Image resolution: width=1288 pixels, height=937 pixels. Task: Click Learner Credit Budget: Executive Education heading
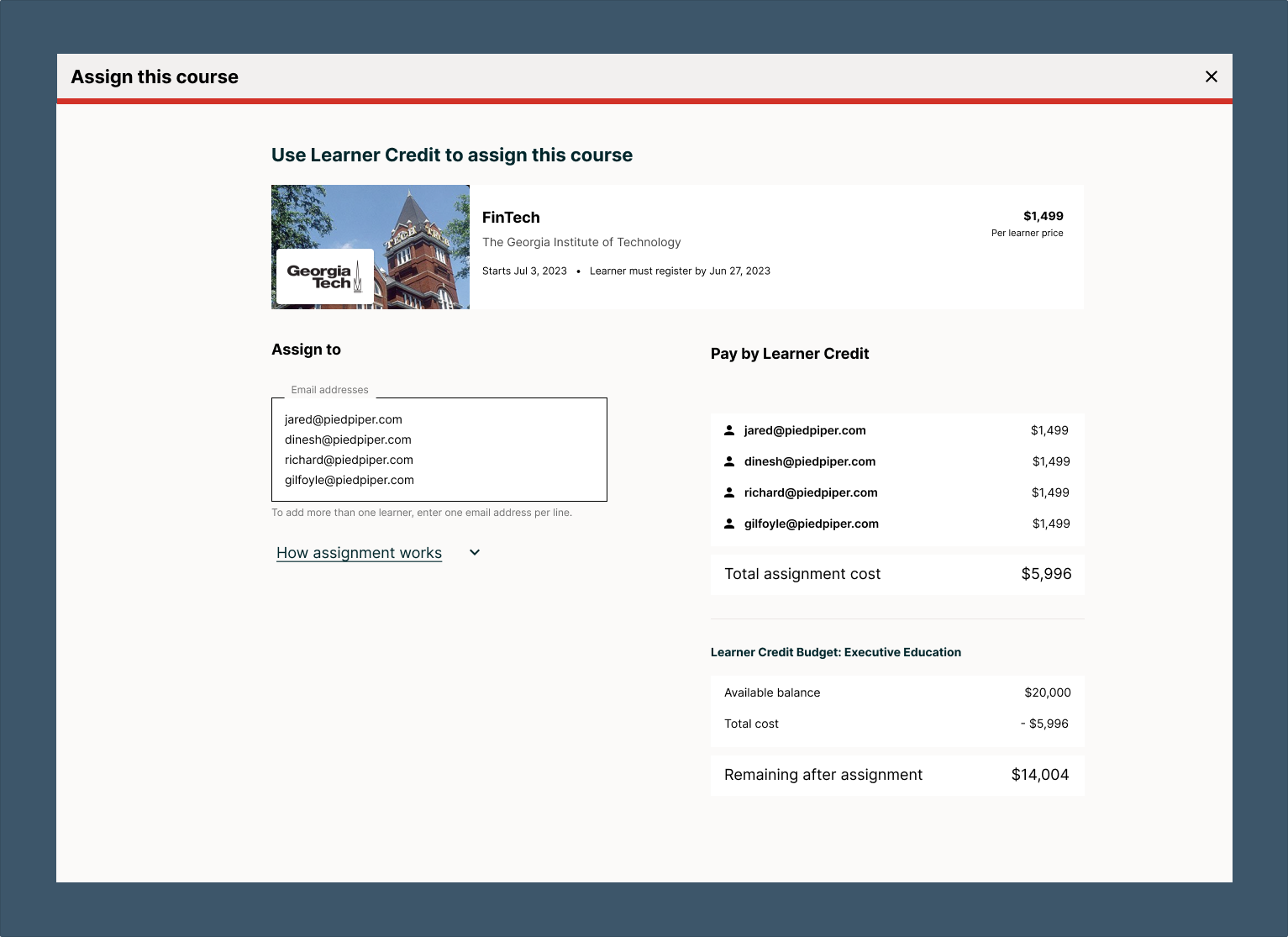(836, 652)
